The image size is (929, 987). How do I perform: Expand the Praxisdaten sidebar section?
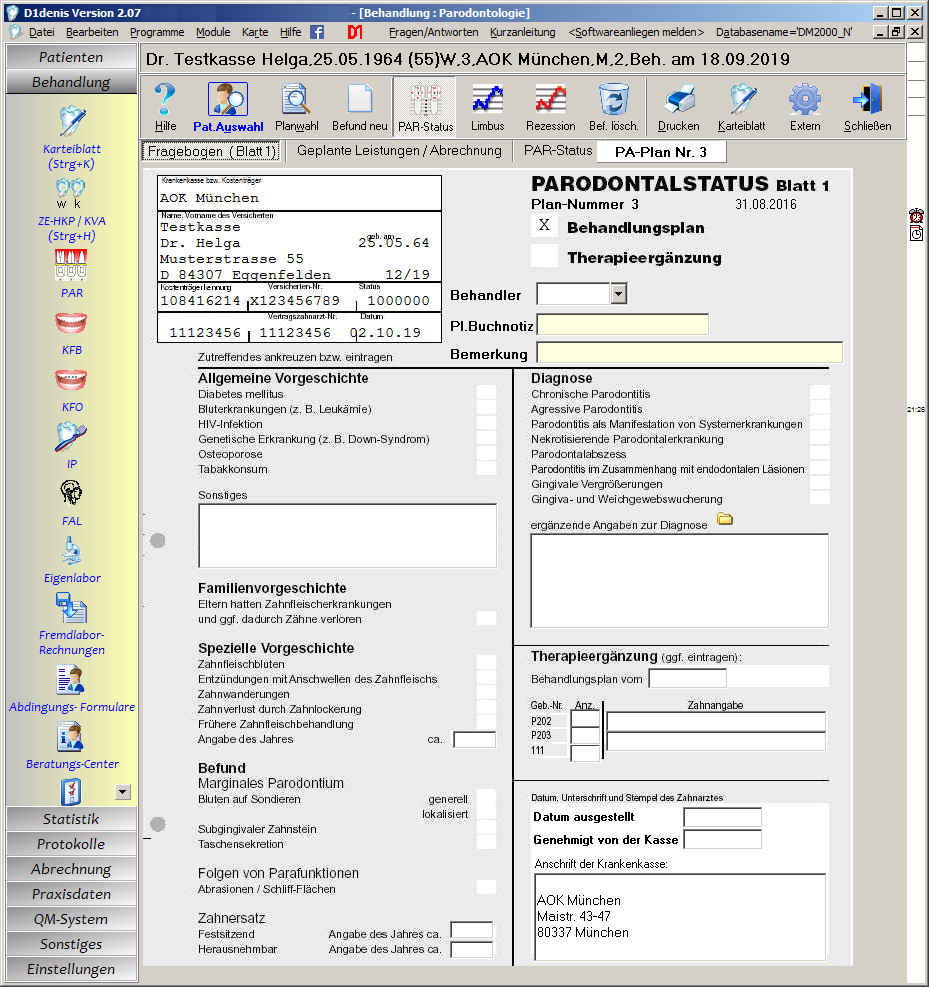click(71, 894)
